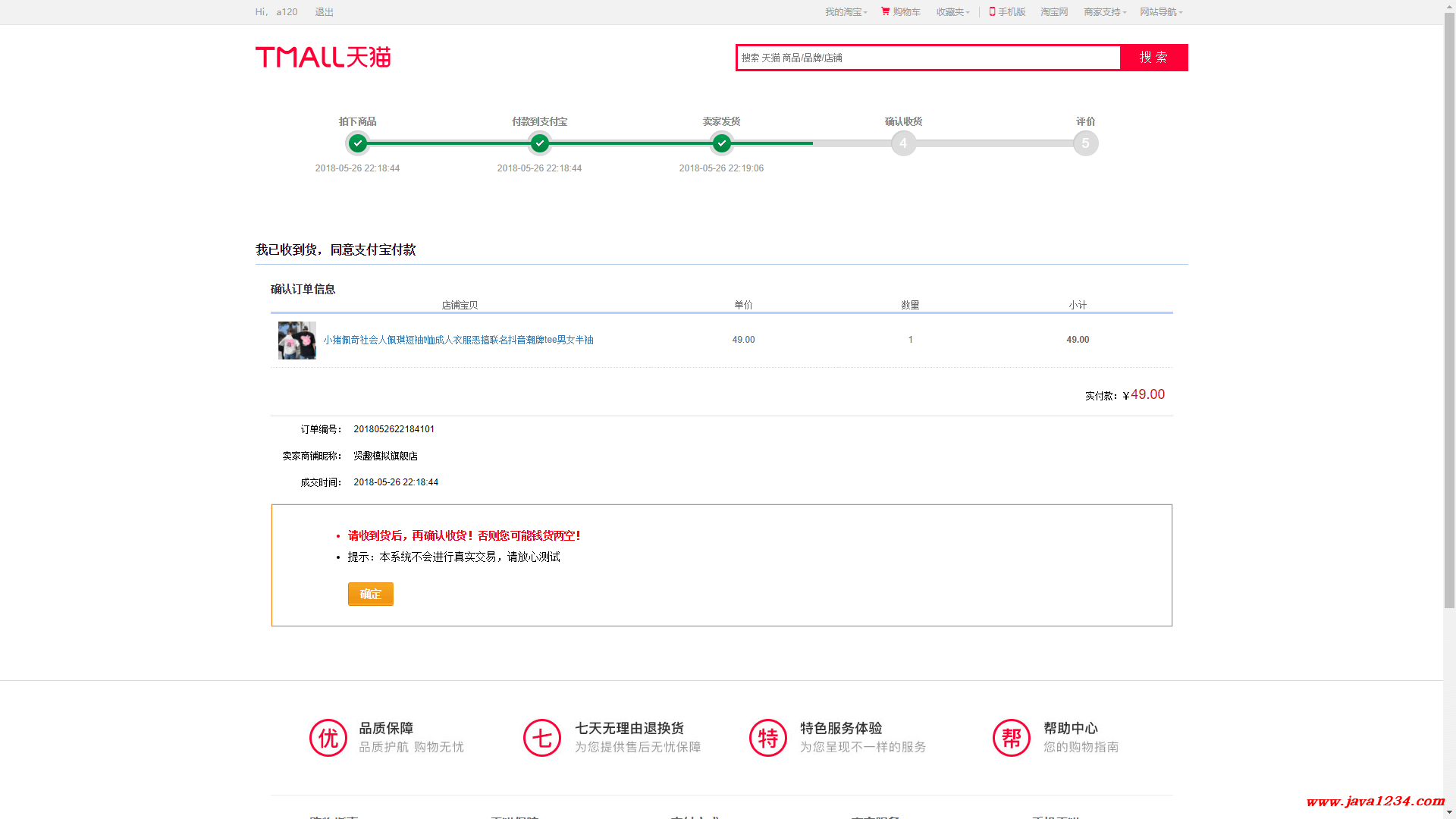Viewport: 1456px width, 819px height.
Task: Click the progress bar between steps 3 and 4
Action: pyautogui.click(x=813, y=143)
